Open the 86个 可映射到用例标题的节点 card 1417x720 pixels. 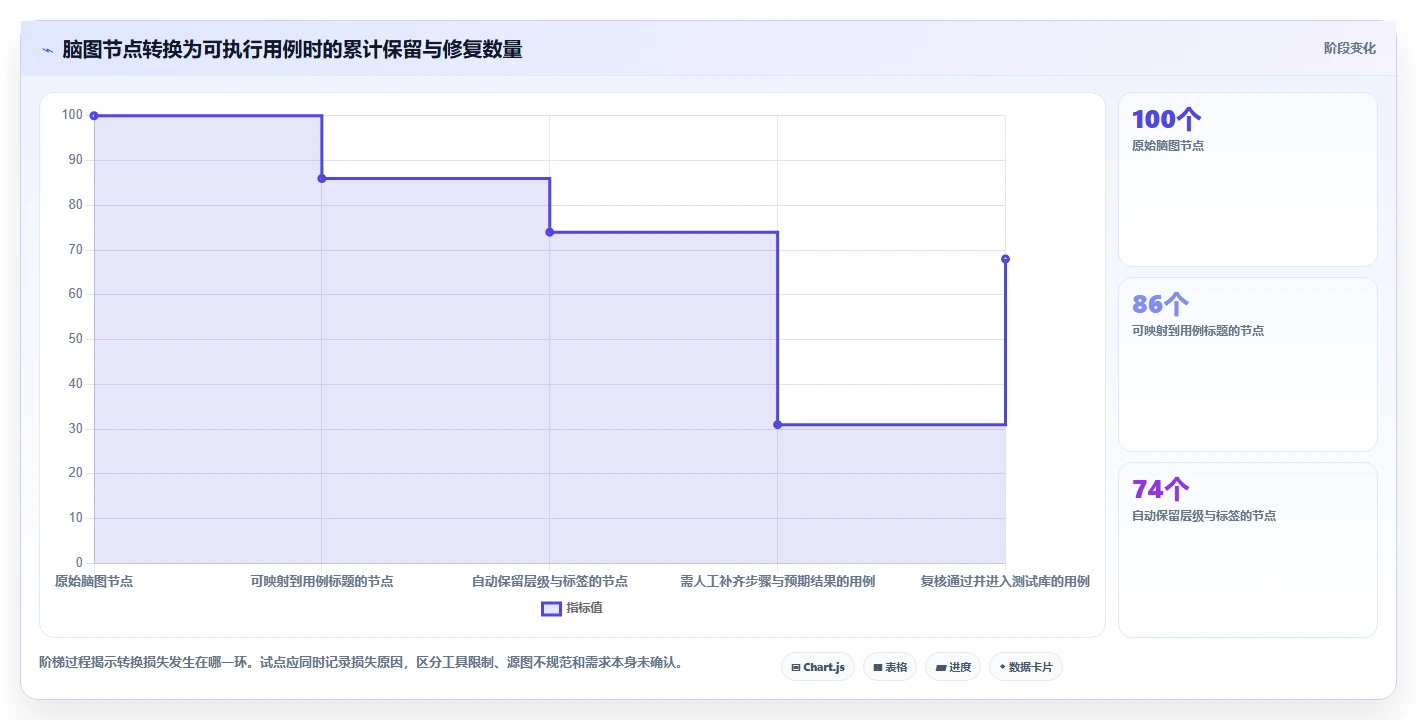pyautogui.click(x=1248, y=365)
